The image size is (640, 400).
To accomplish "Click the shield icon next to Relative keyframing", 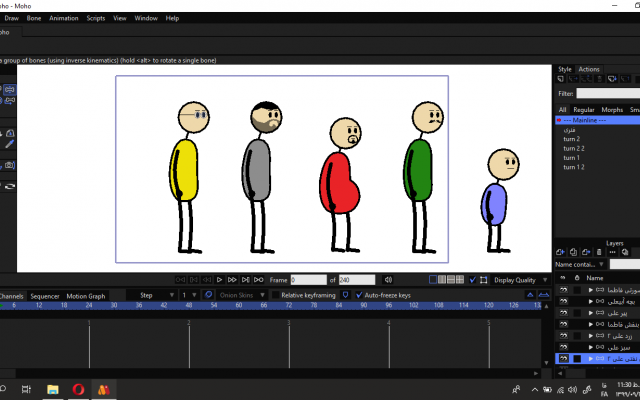I will click(x=345, y=295).
